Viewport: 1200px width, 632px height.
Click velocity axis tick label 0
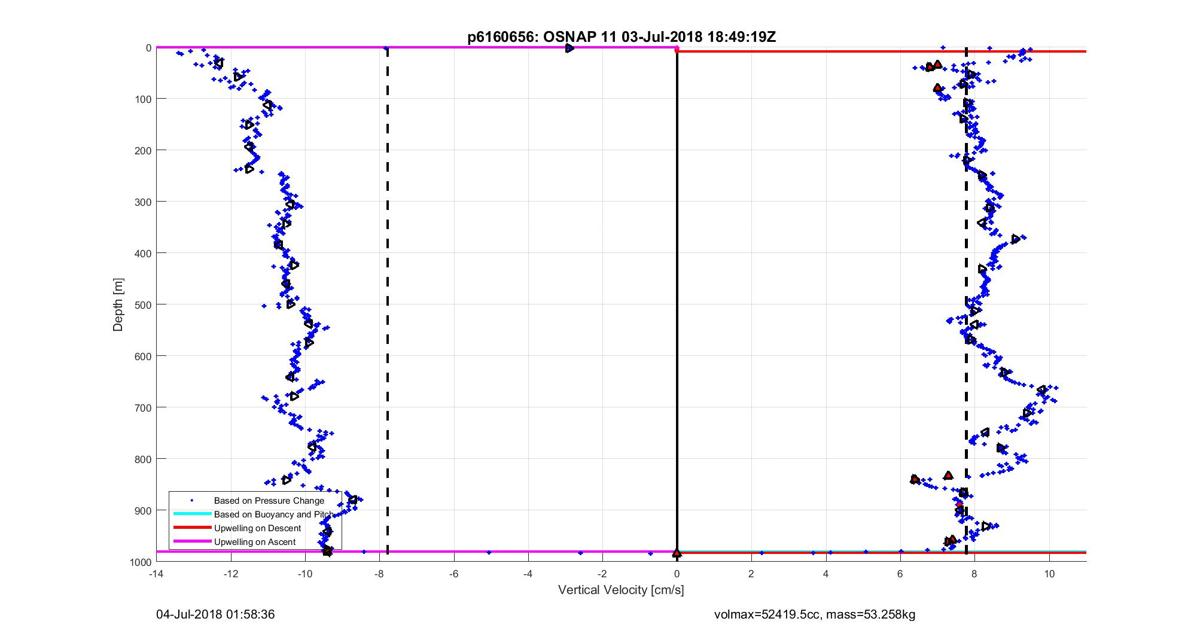(677, 574)
